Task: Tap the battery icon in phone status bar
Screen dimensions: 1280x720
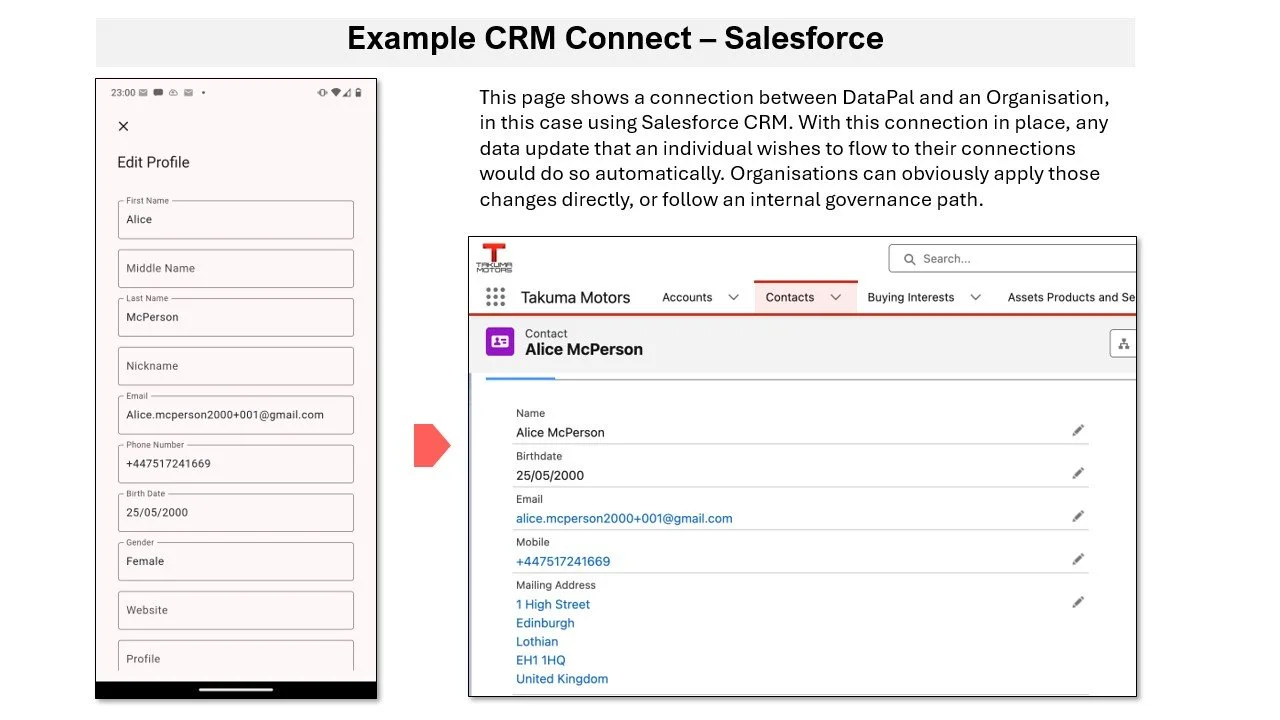Action: (359, 93)
